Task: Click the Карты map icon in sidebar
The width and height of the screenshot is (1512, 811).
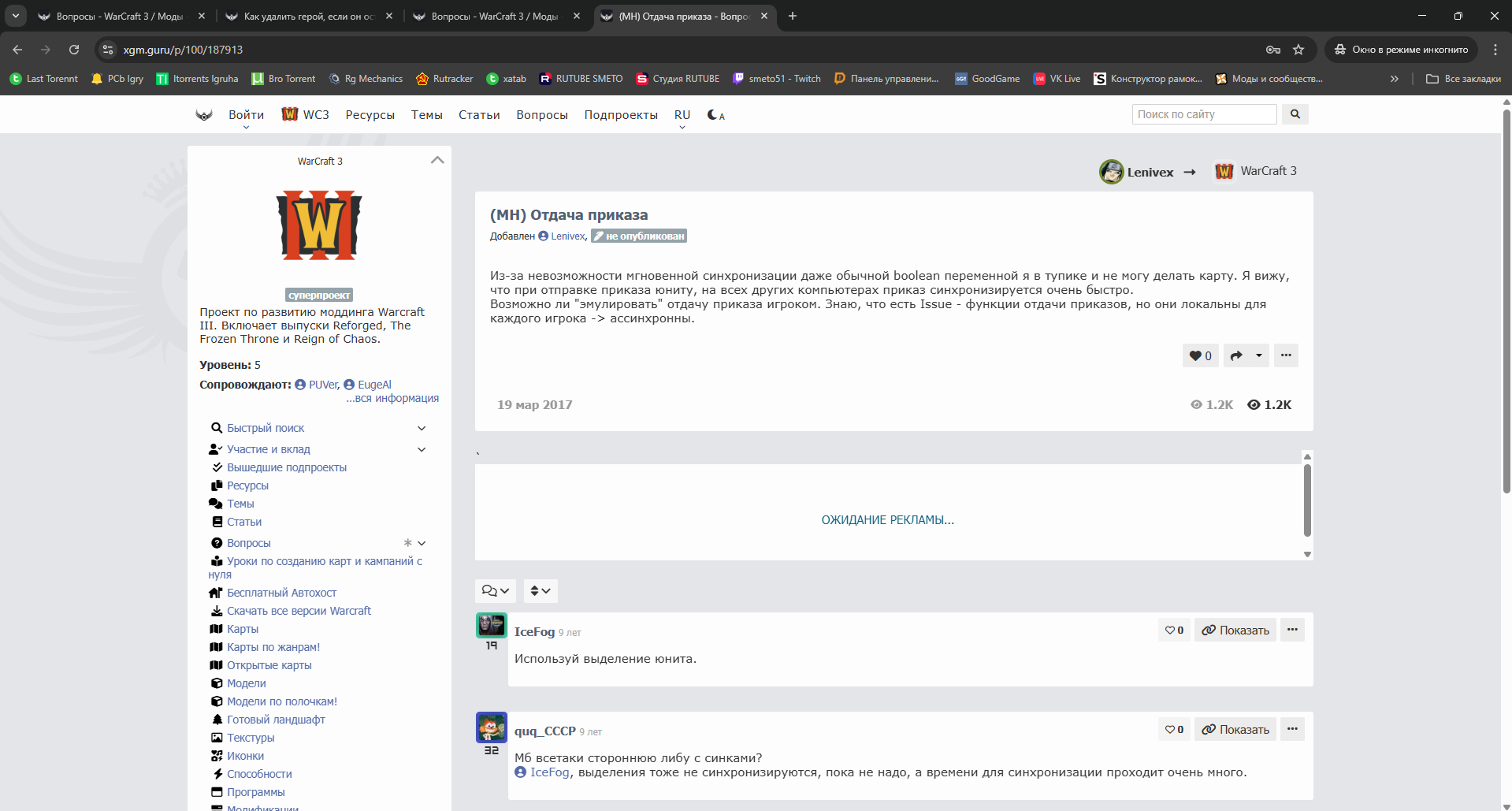Action: pos(216,629)
